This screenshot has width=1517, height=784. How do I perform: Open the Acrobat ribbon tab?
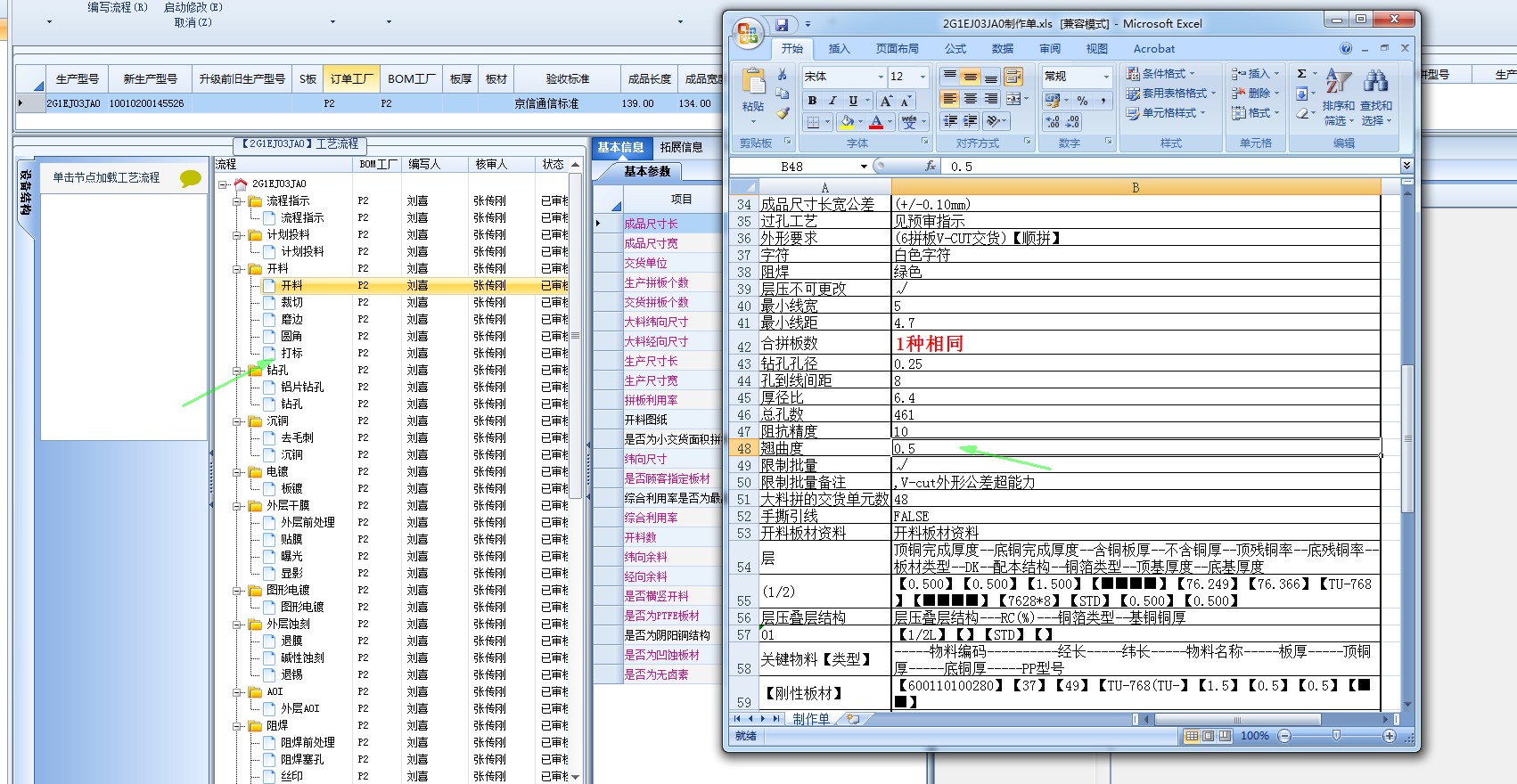1154,49
